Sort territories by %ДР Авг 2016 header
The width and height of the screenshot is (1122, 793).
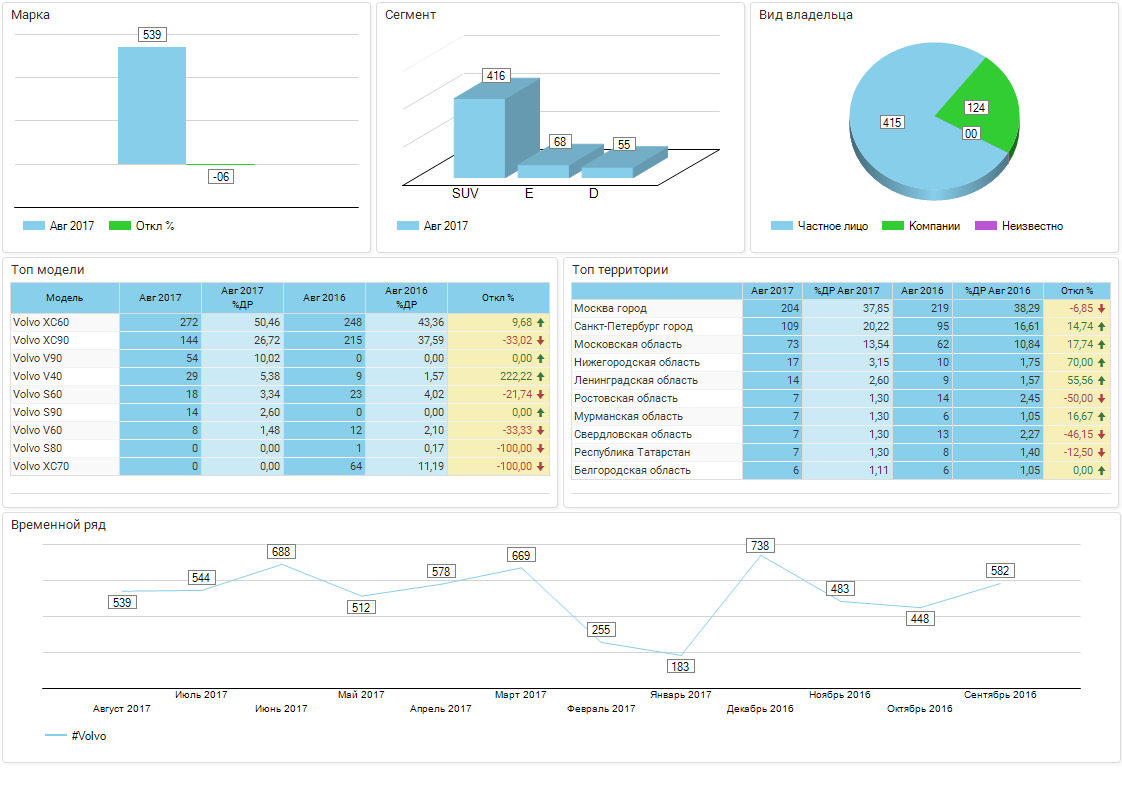pos(997,291)
